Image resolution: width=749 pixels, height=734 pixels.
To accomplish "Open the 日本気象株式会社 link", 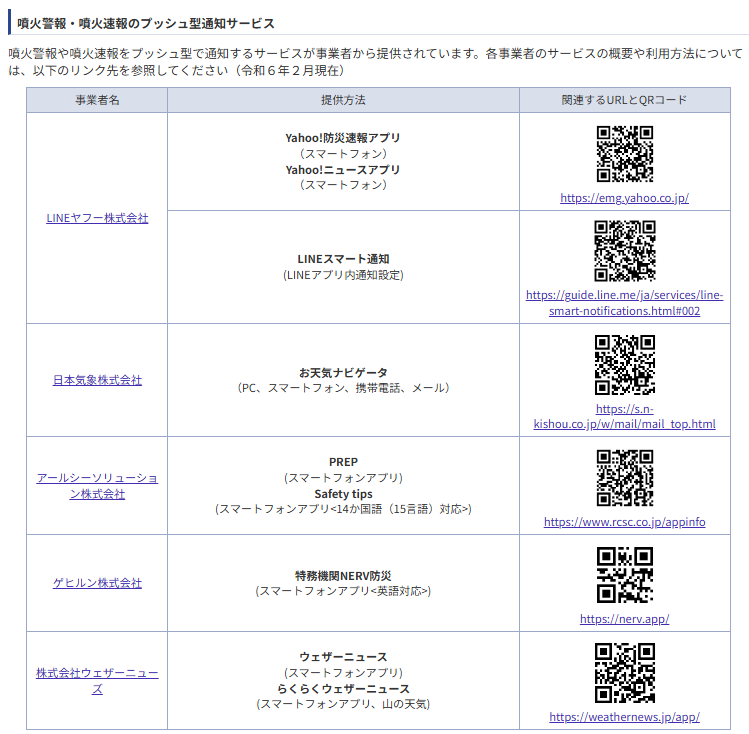I will point(97,380).
